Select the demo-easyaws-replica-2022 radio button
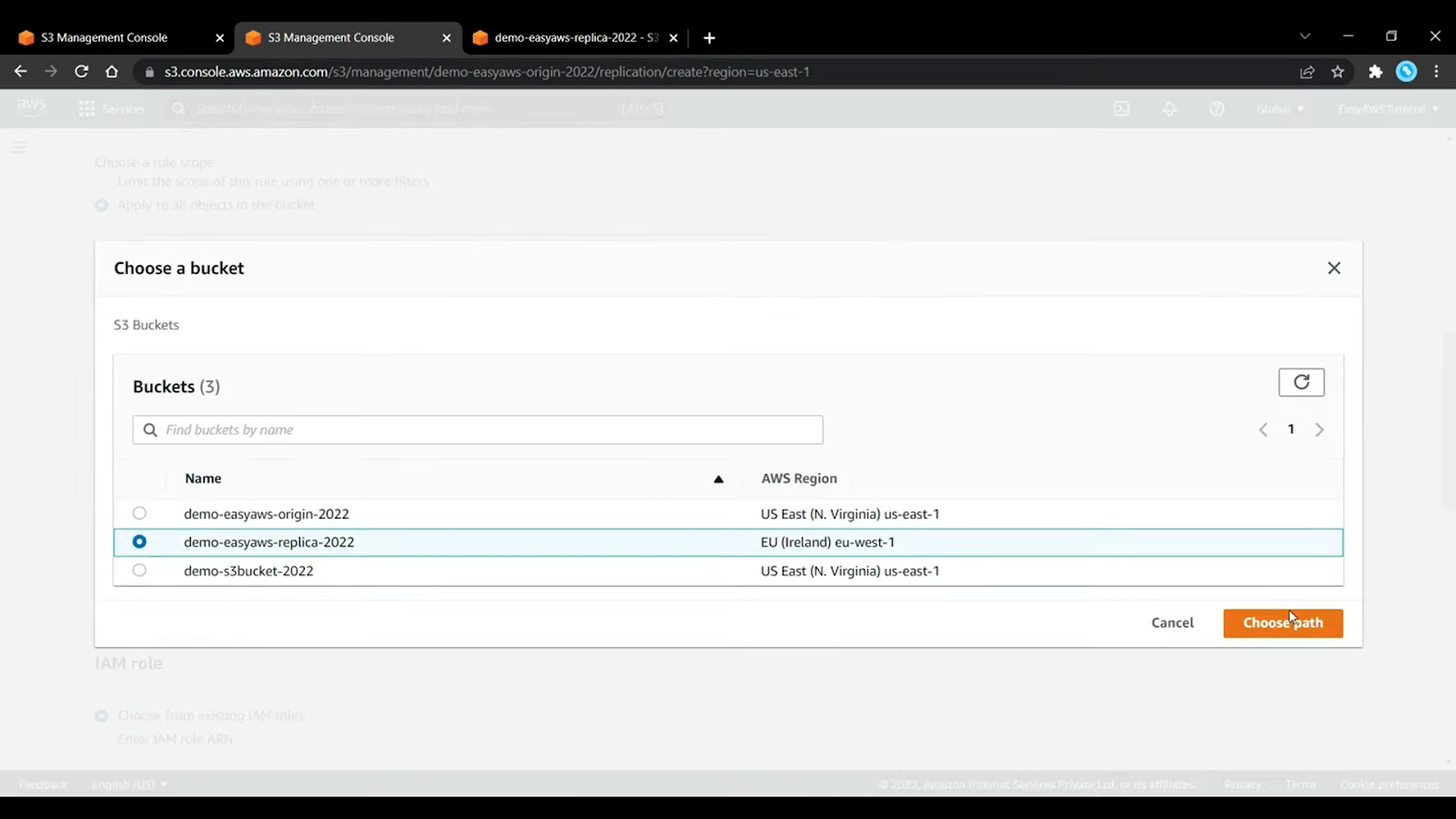Viewport: 1456px width, 819px height. coord(139,541)
